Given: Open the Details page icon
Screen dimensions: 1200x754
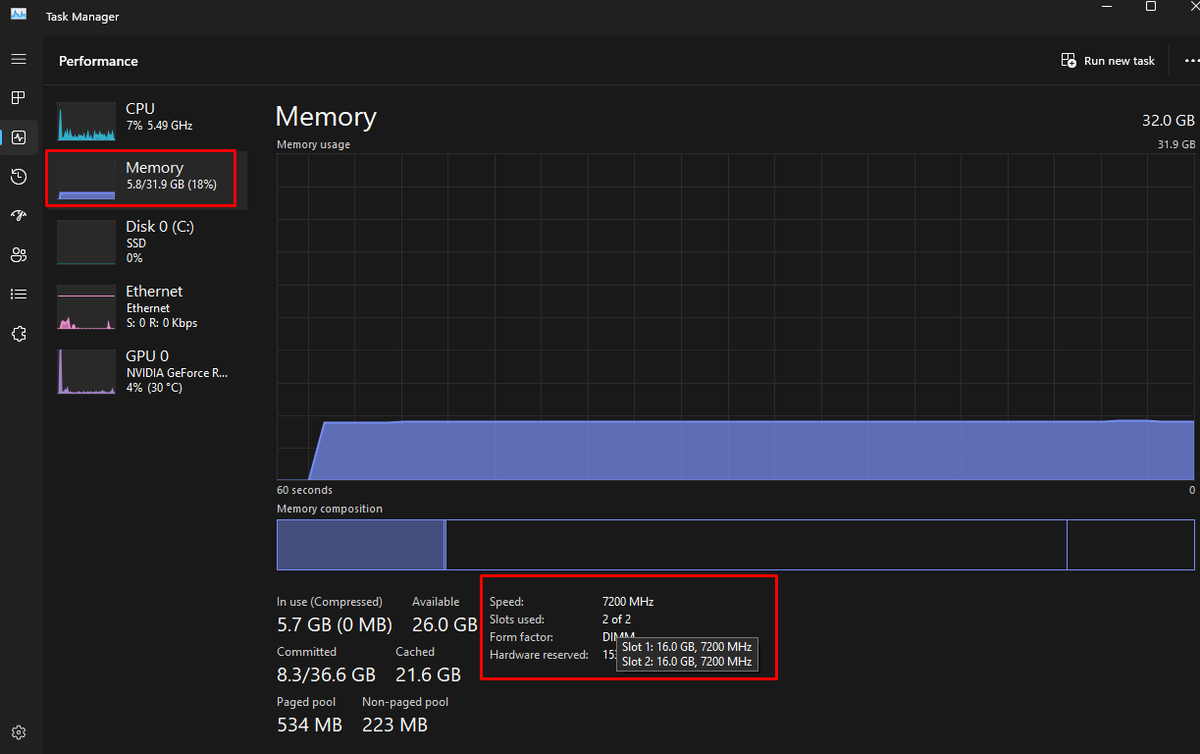Looking at the screenshot, I should [x=17, y=293].
